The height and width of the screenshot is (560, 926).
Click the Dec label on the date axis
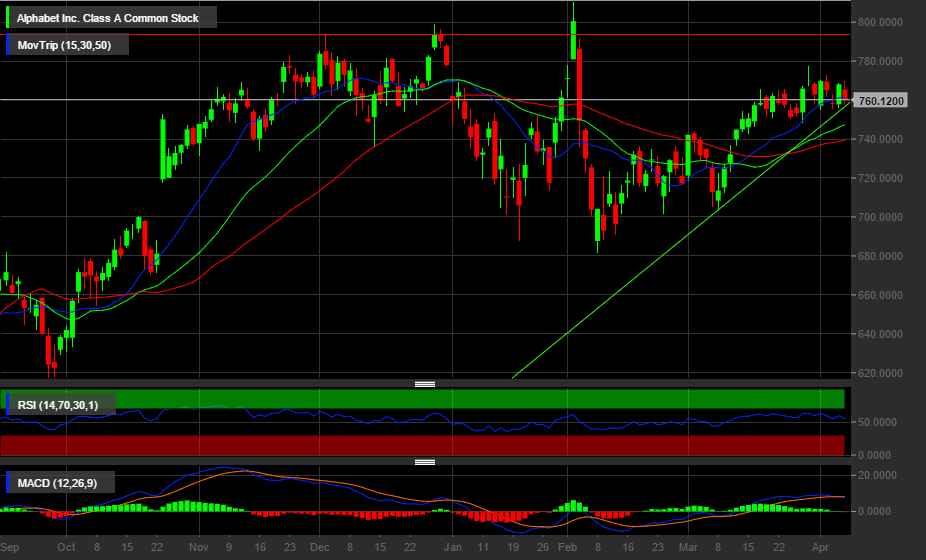point(319,547)
